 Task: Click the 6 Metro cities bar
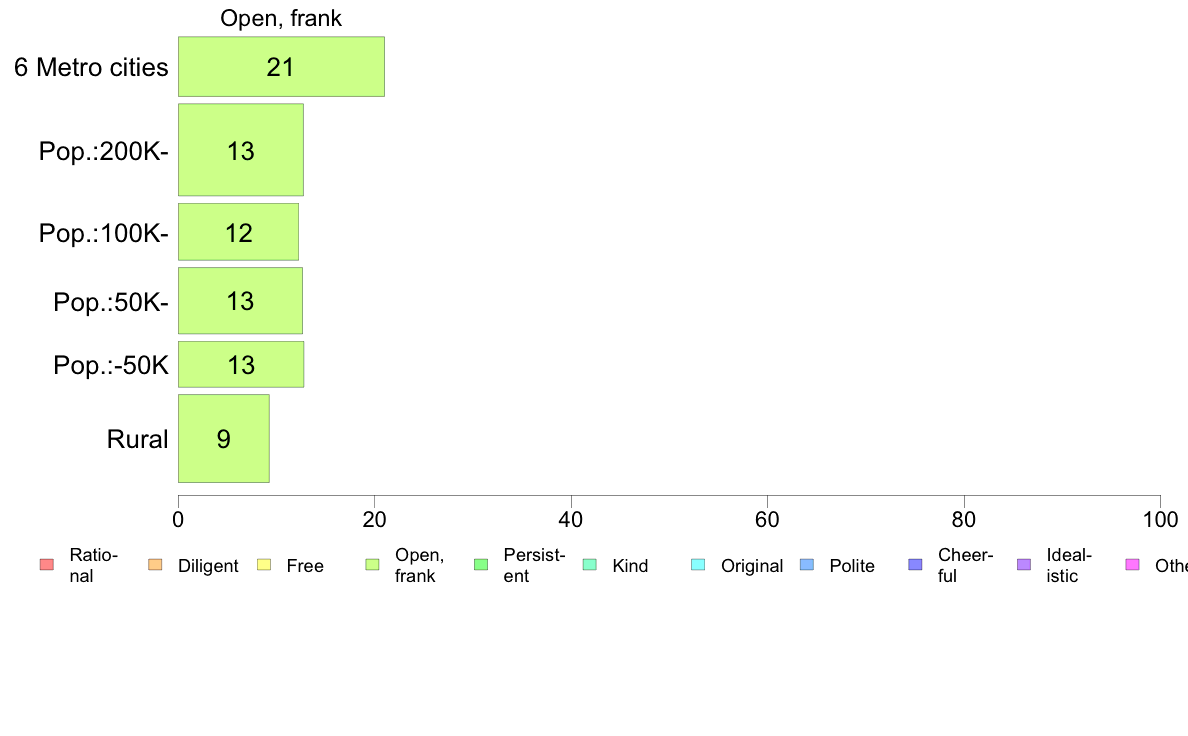[281, 67]
